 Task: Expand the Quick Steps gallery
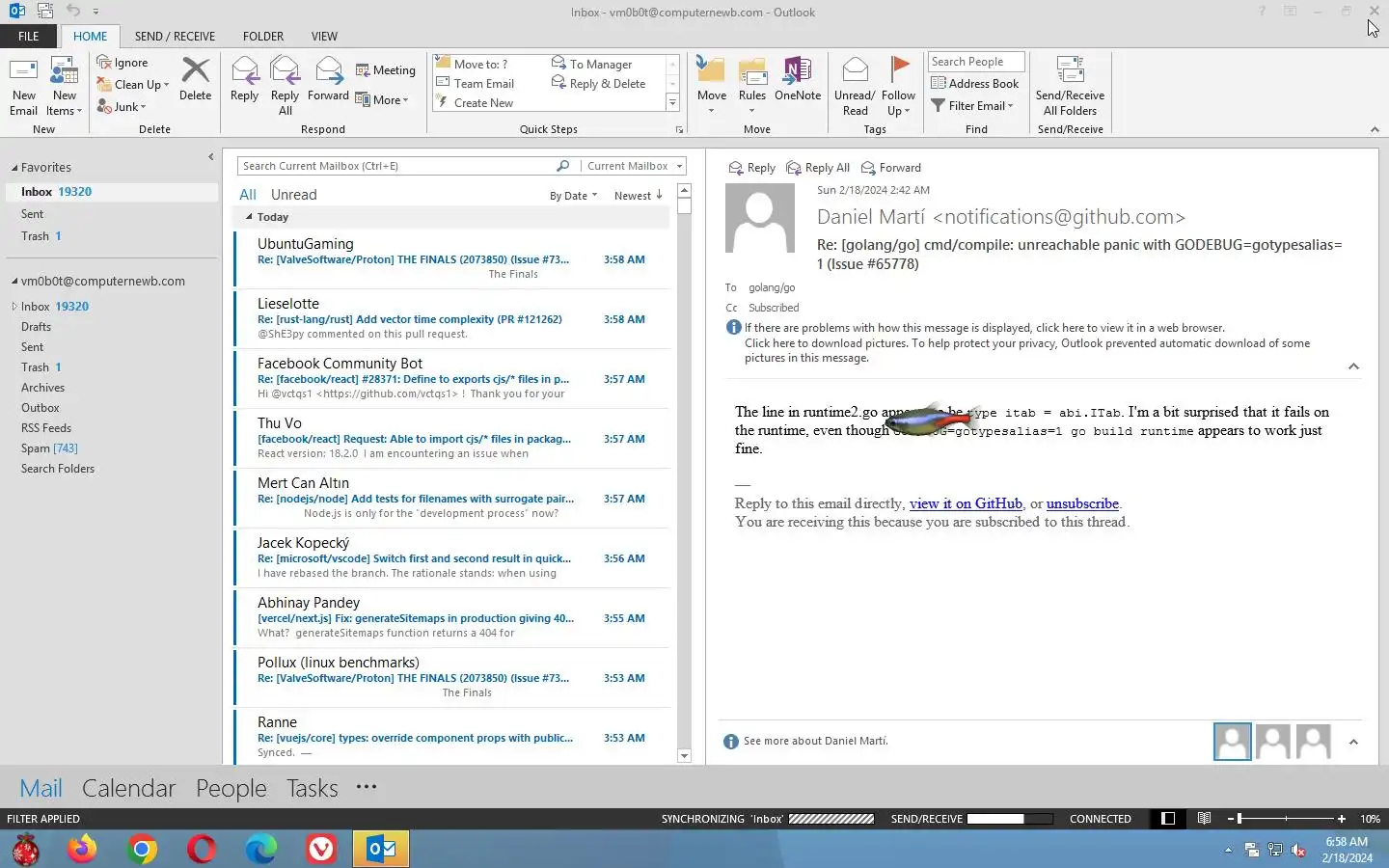pyautogui.click(x=672, y=103)
